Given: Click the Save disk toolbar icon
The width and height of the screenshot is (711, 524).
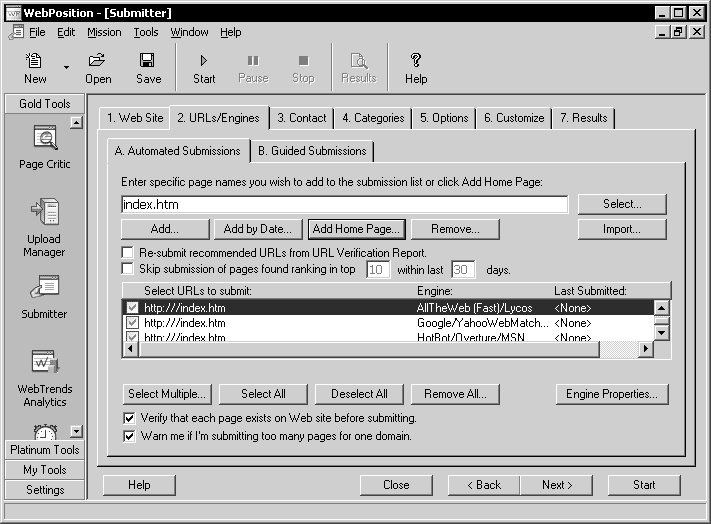Looking at the screenshot, I should pos(147,60).
